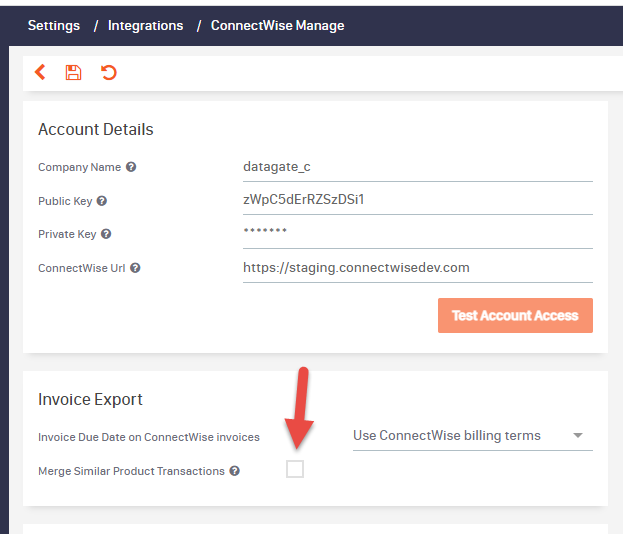Open help icon next to Public Key
This screenshot has height=534, width=623.
tap(102, 201)
